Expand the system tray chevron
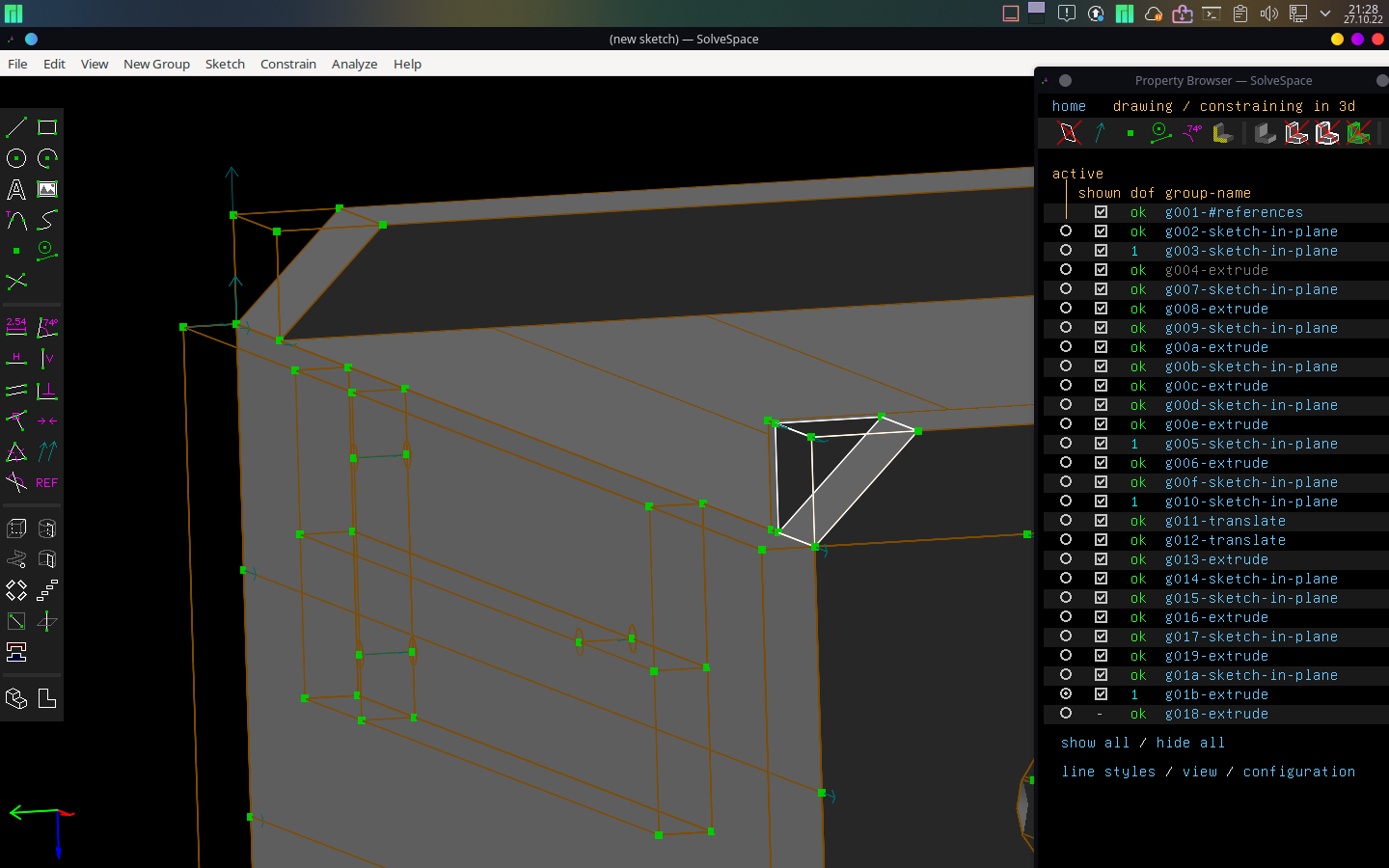Screen dimensions: 1389x868 tap(1327, 14)
